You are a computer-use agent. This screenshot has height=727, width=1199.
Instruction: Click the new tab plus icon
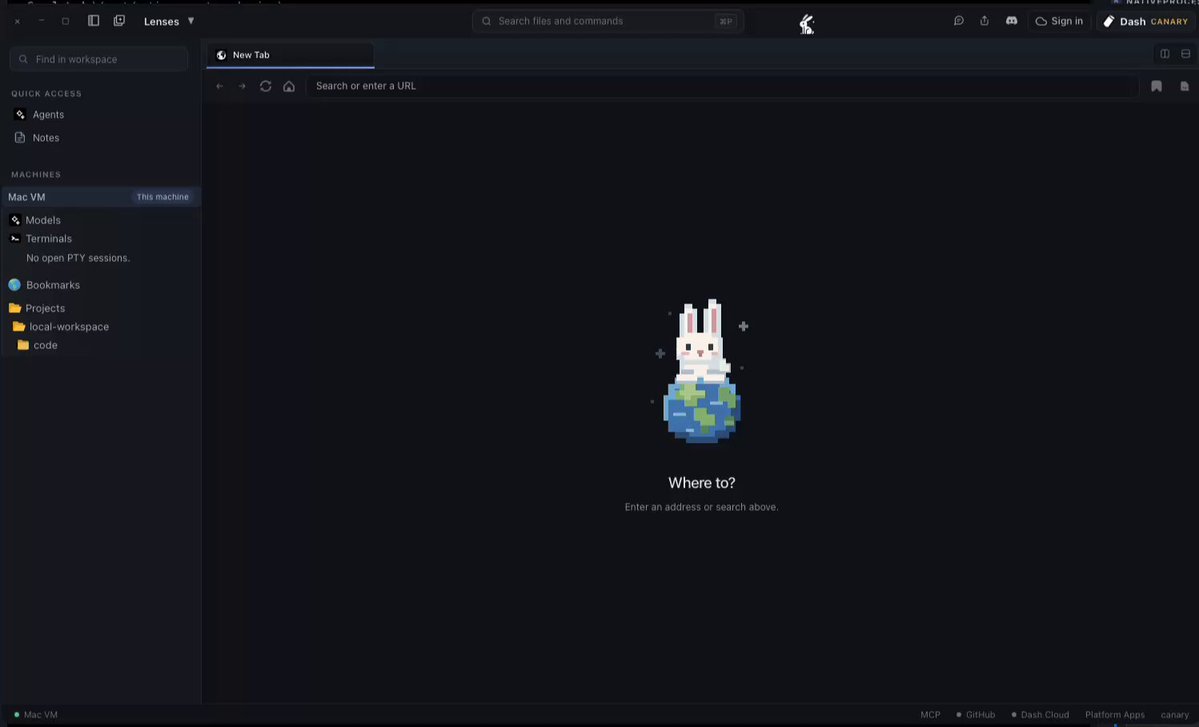[119, 21]
